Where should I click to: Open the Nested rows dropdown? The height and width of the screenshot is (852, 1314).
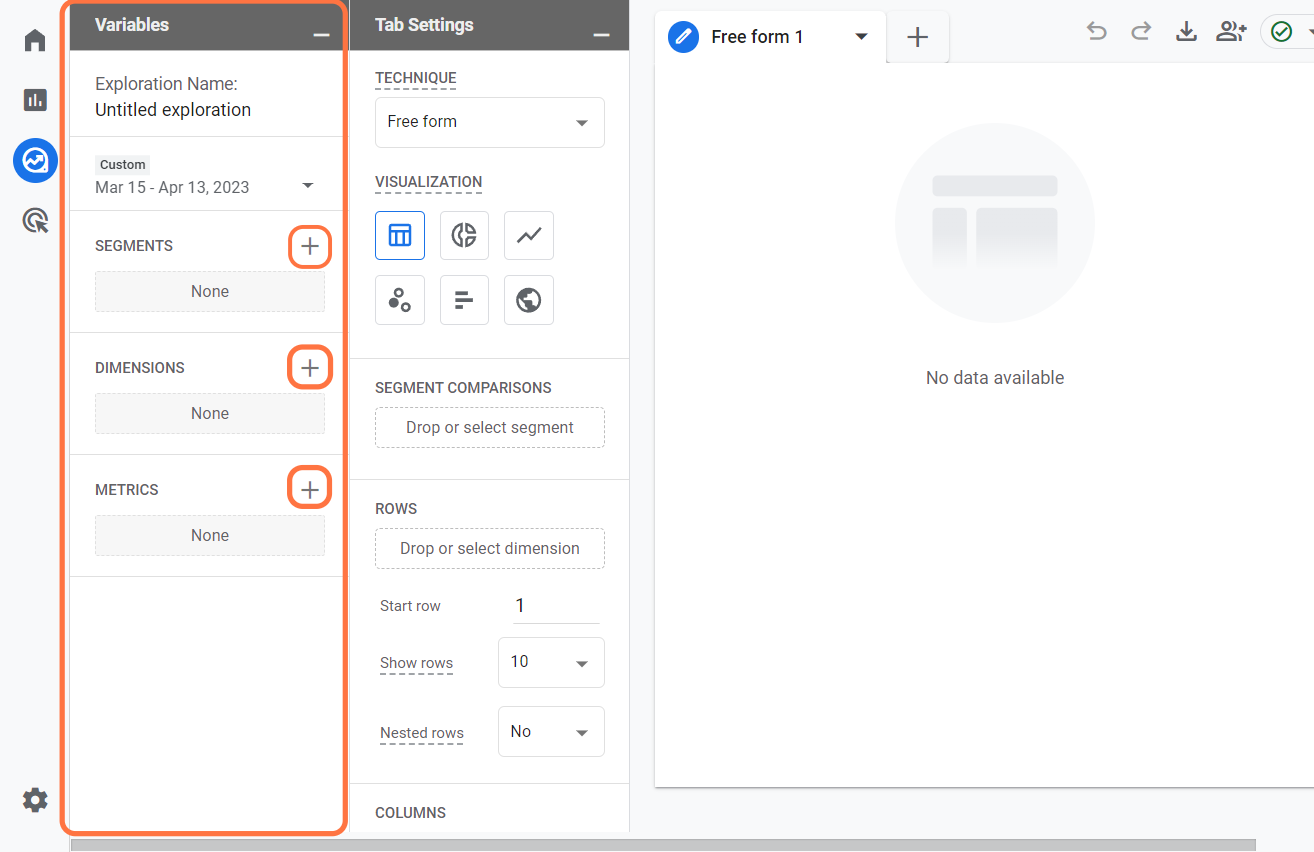(x=551, y=732)
